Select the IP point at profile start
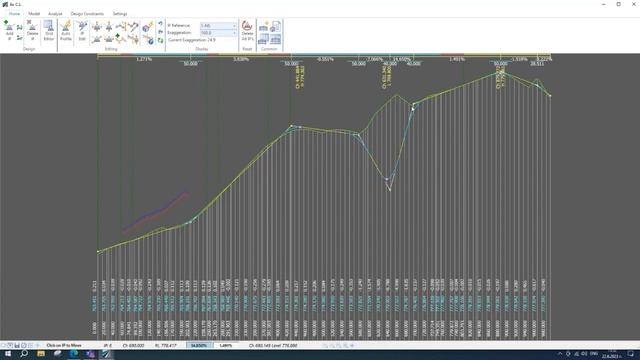The image size is (640, 360). pos(98,251)
